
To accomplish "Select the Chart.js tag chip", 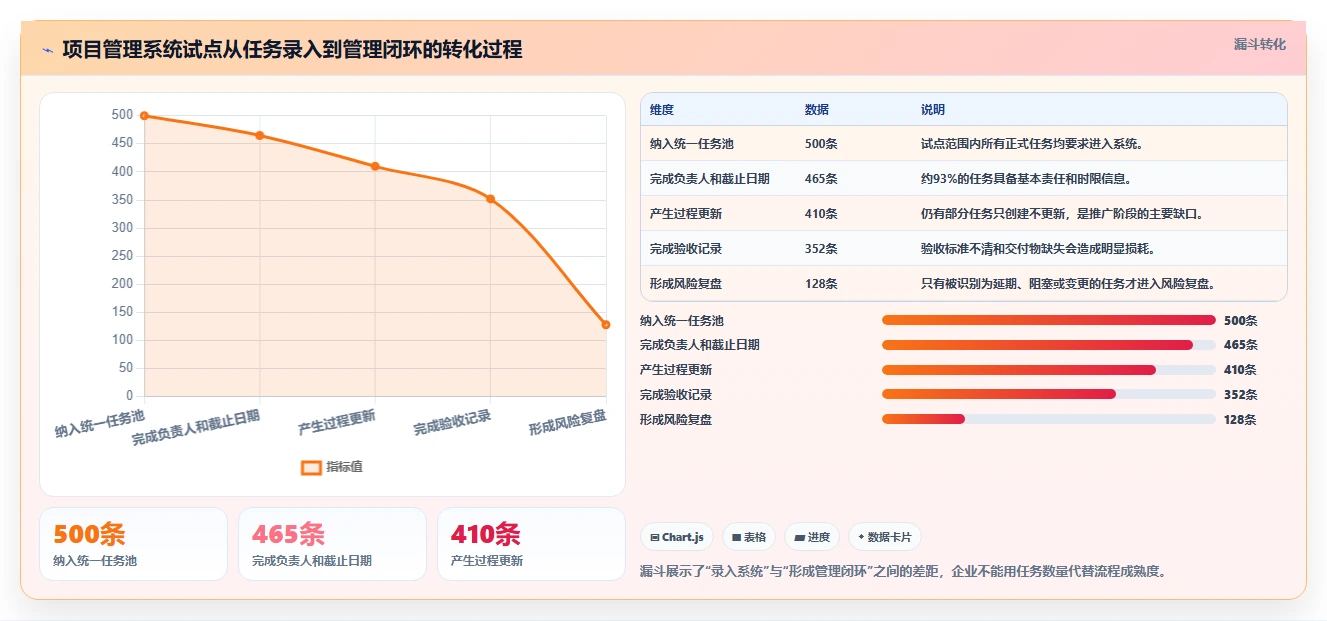I will coord(677,537).
